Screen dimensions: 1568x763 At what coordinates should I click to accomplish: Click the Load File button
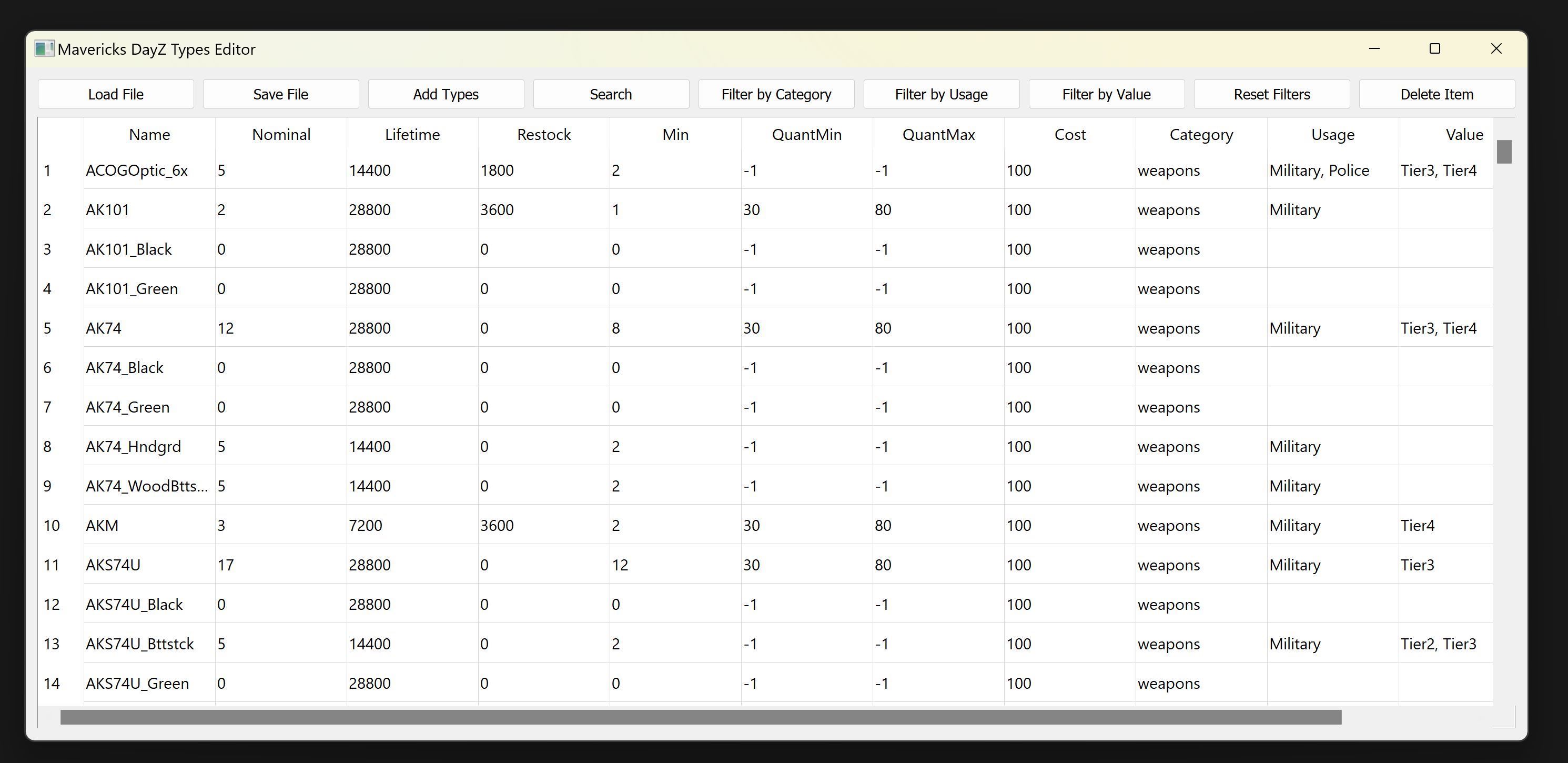coord(116,94)
